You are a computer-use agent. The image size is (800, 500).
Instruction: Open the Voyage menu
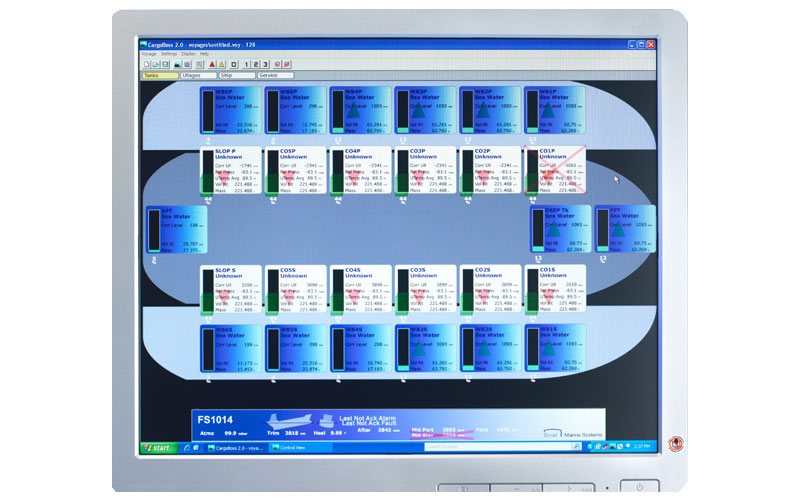[x=149, y=54]
